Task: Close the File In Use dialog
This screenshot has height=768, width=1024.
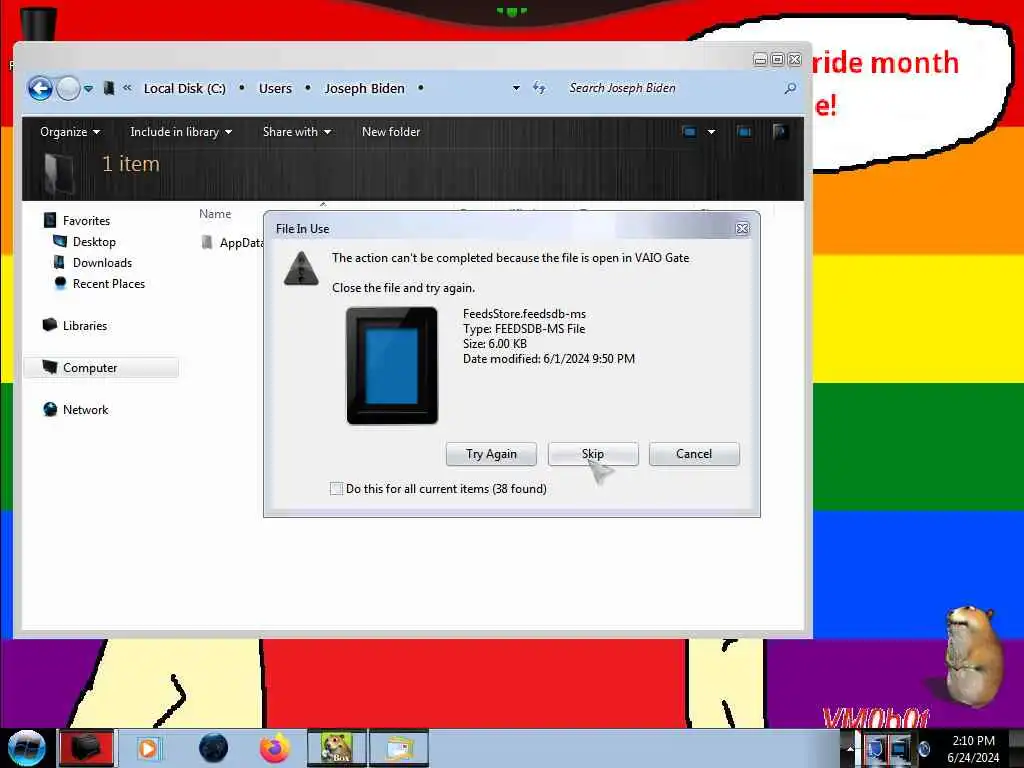Action: click(743, 229)
